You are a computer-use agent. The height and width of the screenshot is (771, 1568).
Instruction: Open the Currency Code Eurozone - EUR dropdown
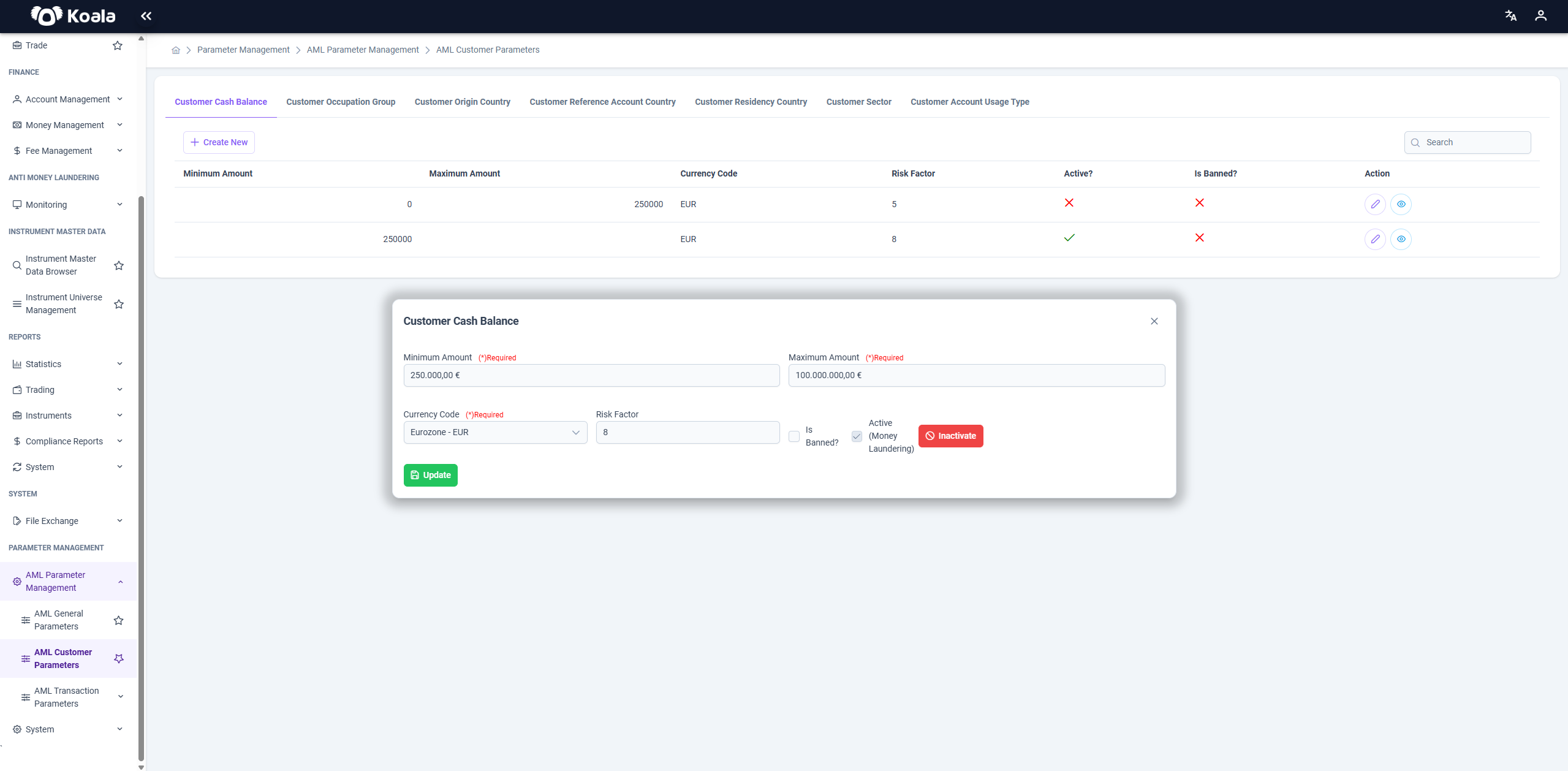pyautogui.click(x=495, y=433)
